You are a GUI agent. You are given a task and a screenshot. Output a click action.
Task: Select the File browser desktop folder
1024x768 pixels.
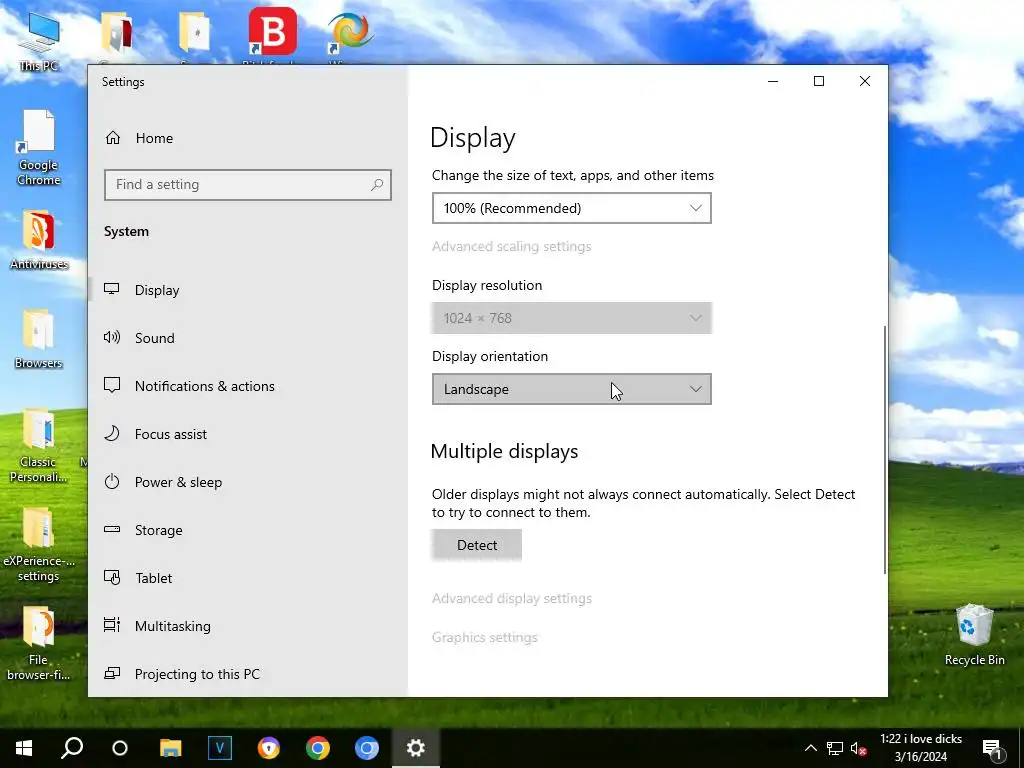(39, 643)
